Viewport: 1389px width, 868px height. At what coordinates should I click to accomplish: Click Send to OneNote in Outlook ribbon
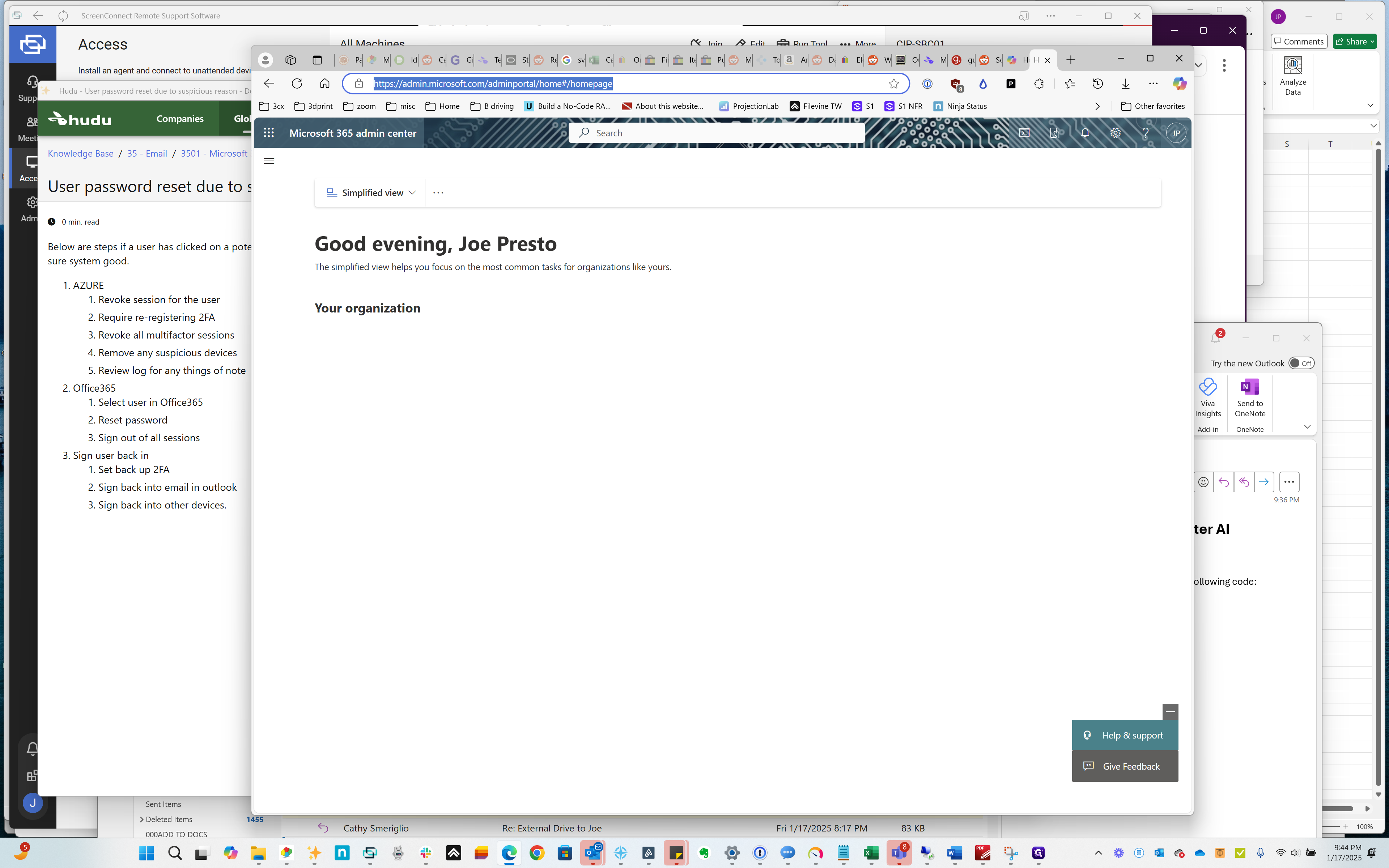click(1249, 399)
